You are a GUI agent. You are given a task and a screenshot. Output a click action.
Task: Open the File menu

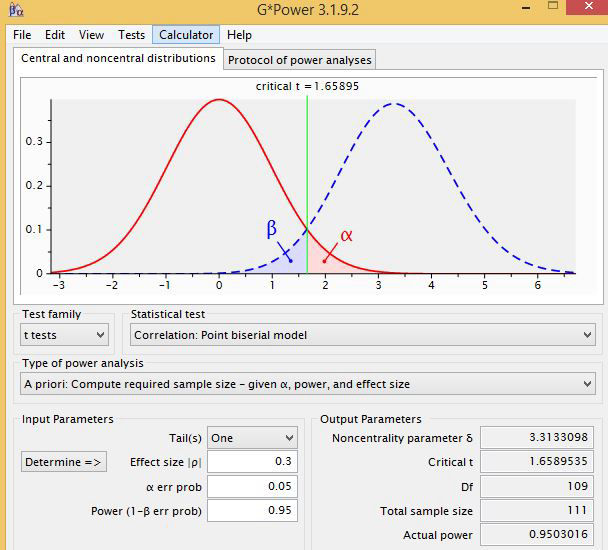tap(22, 34)
